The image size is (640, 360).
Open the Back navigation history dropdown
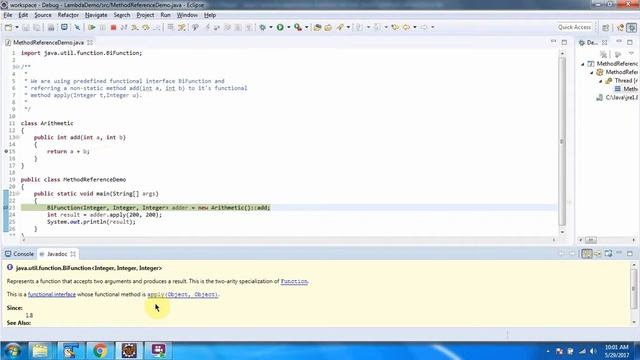pos(415,27)
